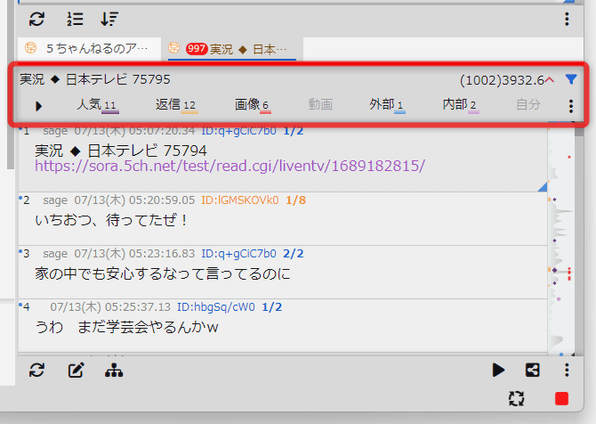Click the write post pencil icon
Screen dimensions: 596x424
76,370
